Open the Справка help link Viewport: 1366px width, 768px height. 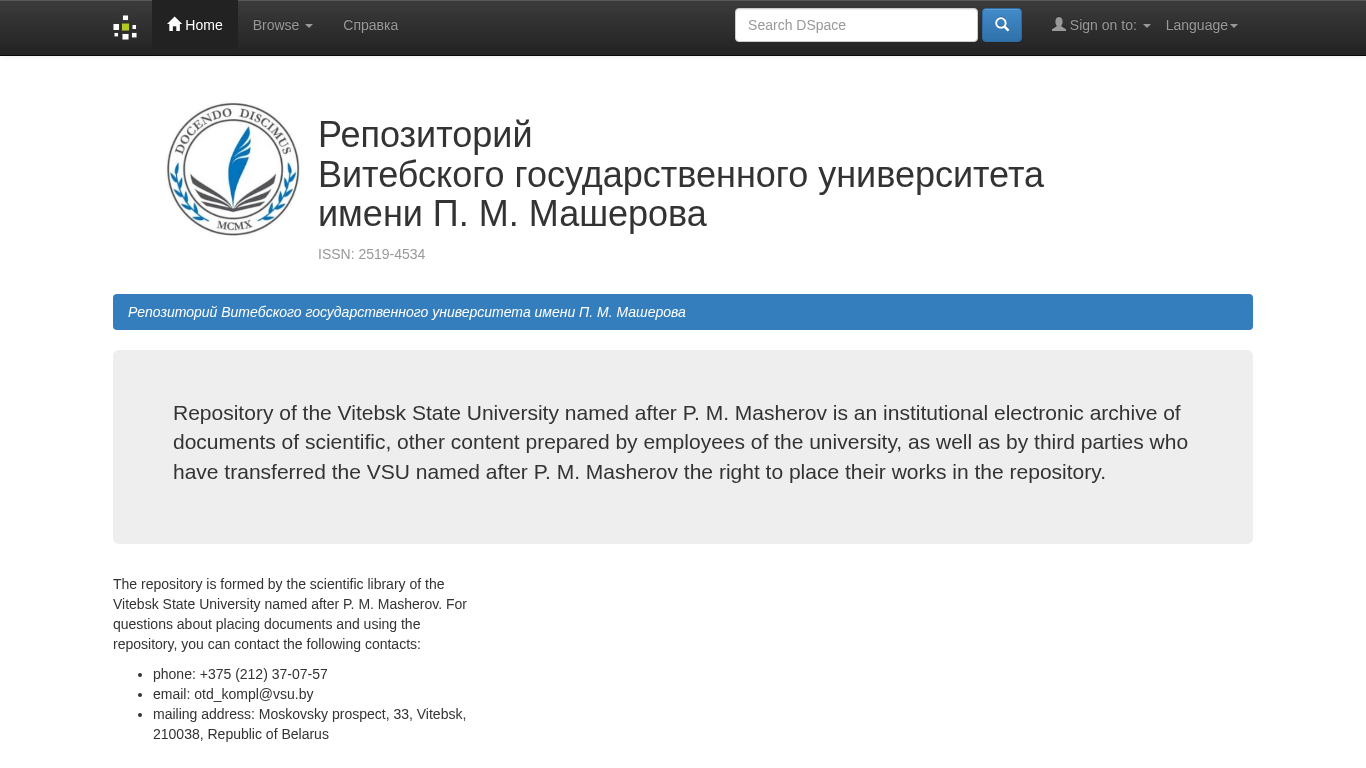coord(370,25)
